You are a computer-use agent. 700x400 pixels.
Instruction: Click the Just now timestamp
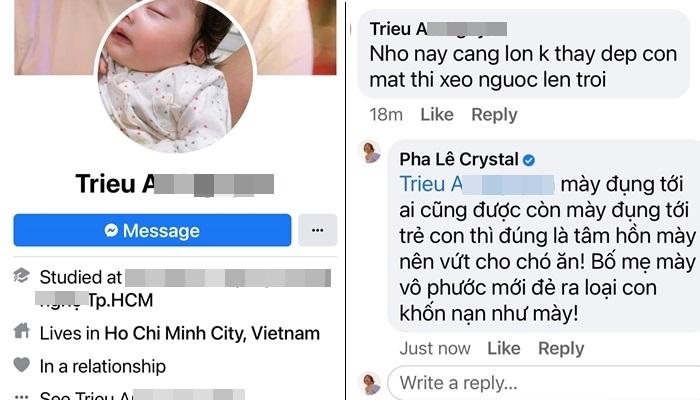tap(435, 348)
